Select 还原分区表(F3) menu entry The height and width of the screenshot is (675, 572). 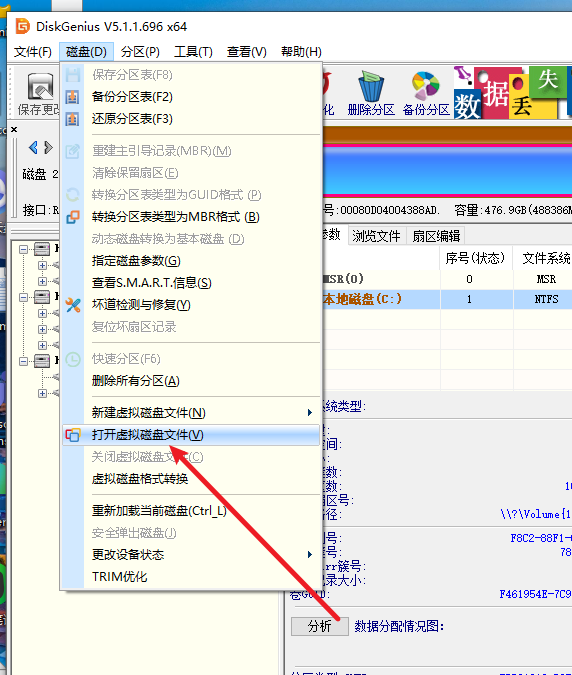[191, 118]
